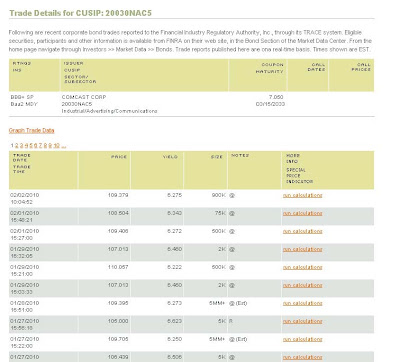Viewport: 400px width, 362px height.
Task: Click the 109.705 price cell
Action: 118,339
